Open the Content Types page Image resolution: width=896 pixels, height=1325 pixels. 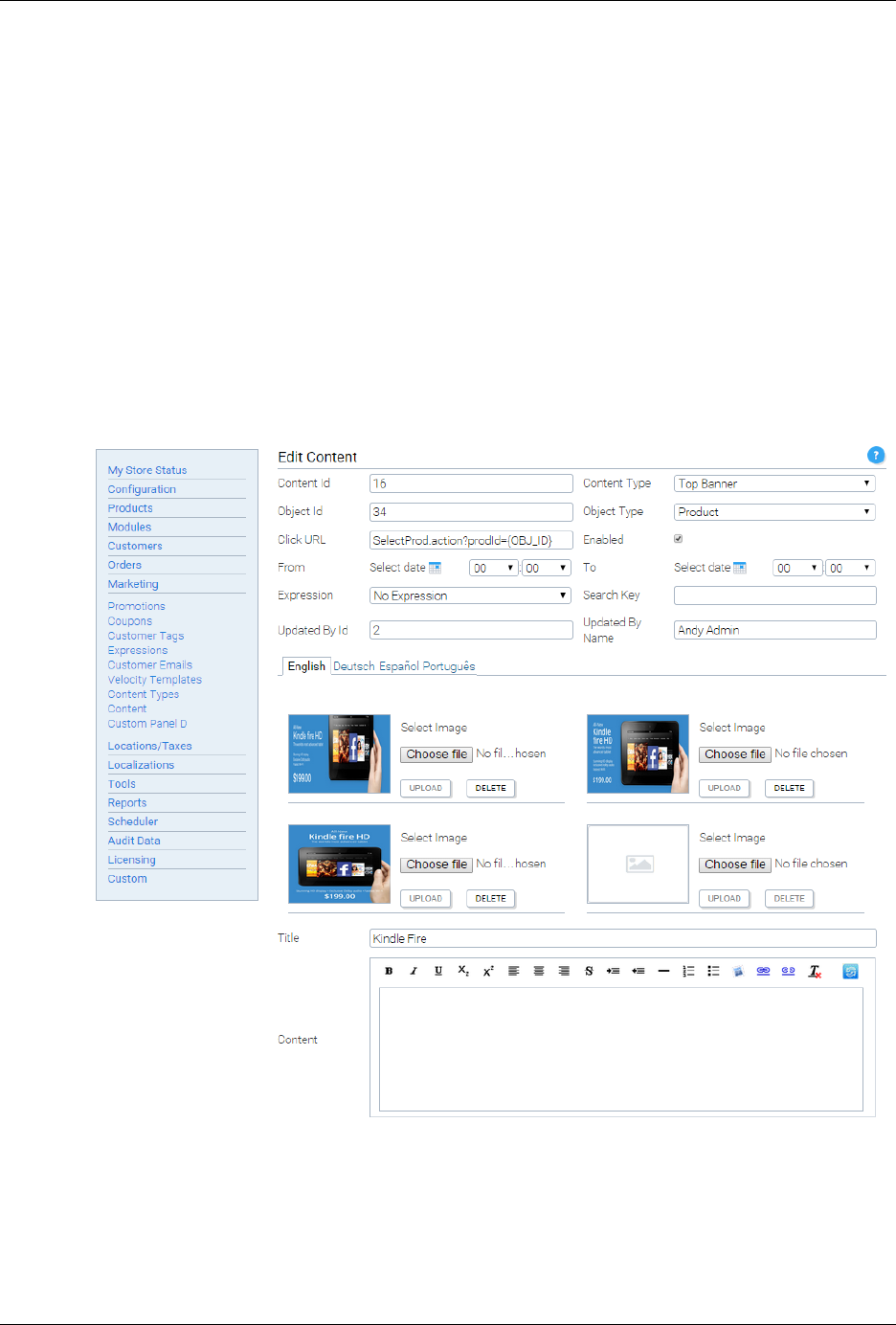[144, 694]
